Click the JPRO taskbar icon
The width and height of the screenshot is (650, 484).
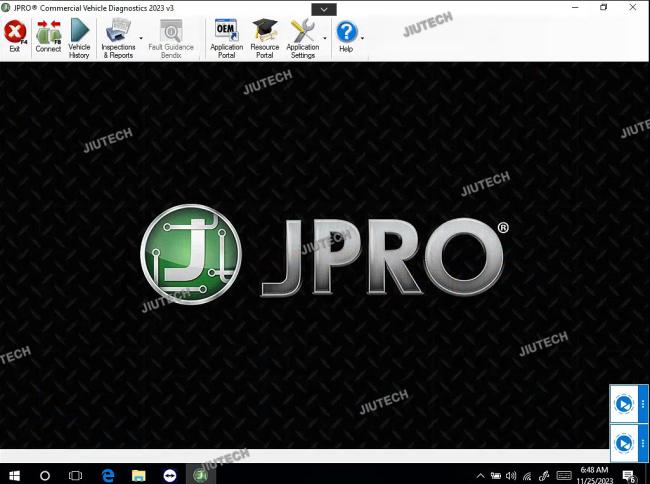click(200, 474)
